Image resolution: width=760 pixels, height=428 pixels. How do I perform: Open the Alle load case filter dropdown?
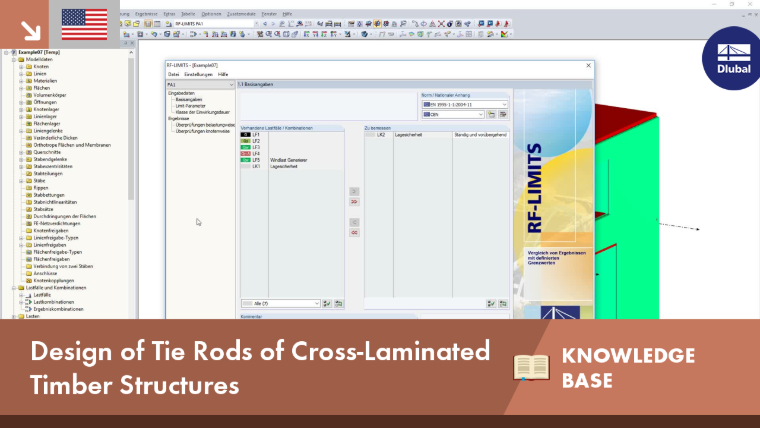(x=281, y=303)
